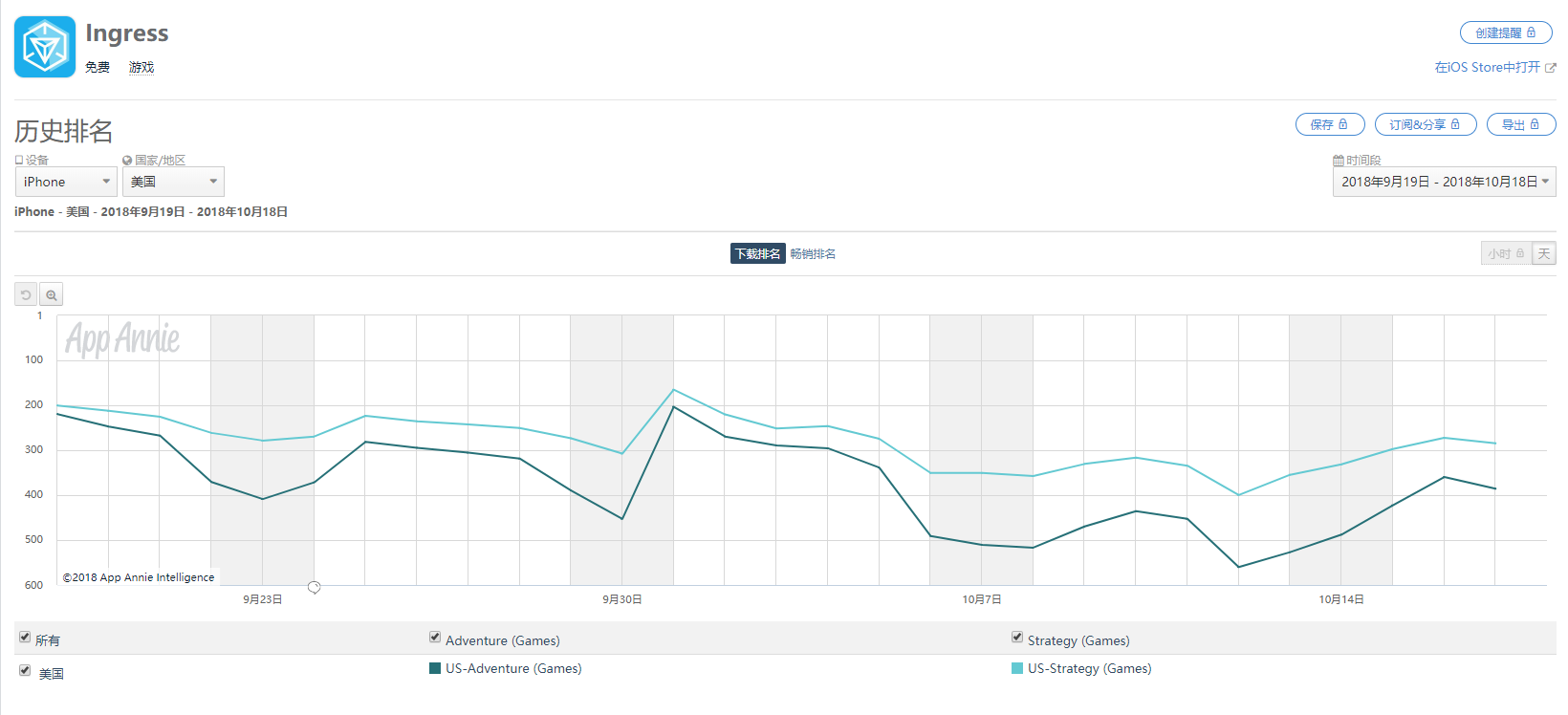The image size is (1568, 715).
Task: Click the 保存 button
Action: pyautogui.click(x=1330, y=124)
